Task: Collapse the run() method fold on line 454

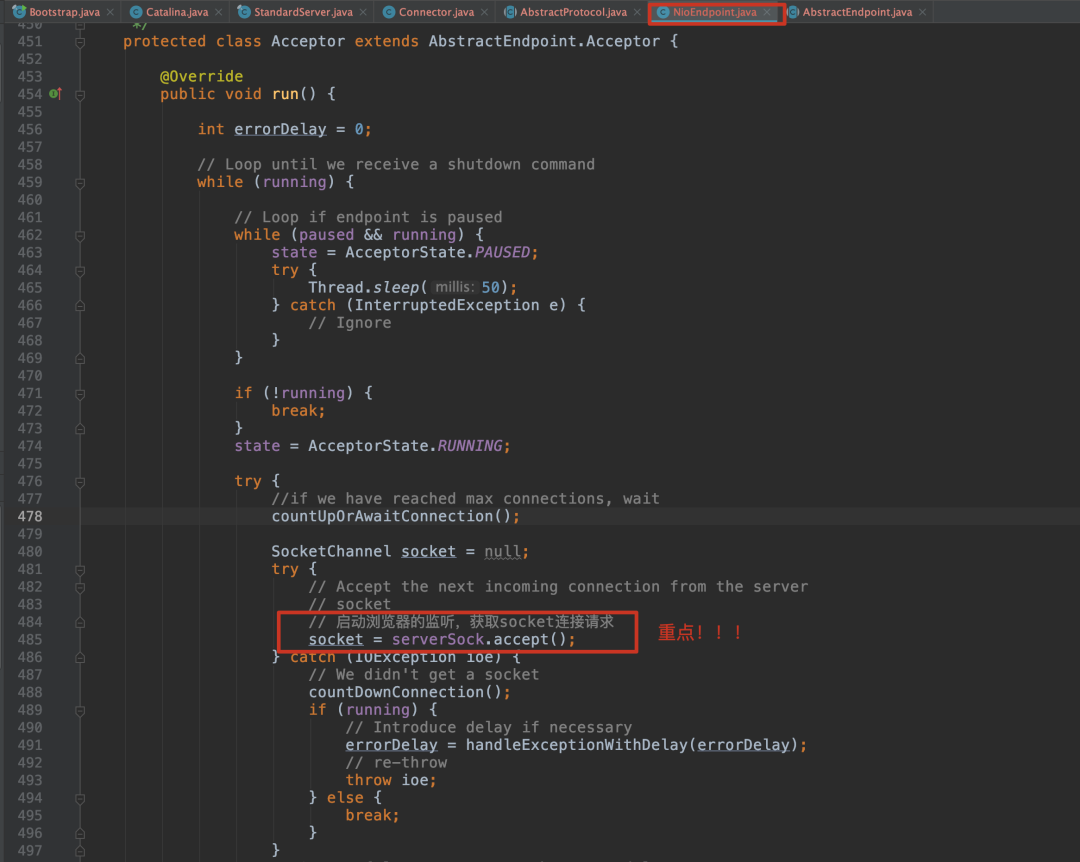Action: coord(80,94)
